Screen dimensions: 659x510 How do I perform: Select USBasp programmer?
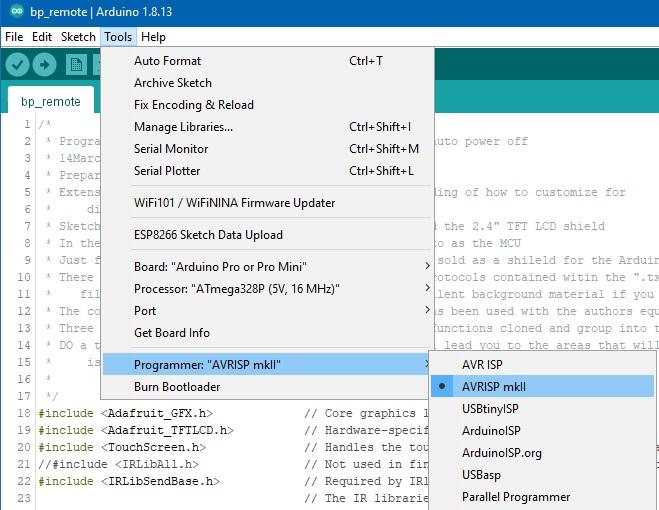click(x=543, y=475)
